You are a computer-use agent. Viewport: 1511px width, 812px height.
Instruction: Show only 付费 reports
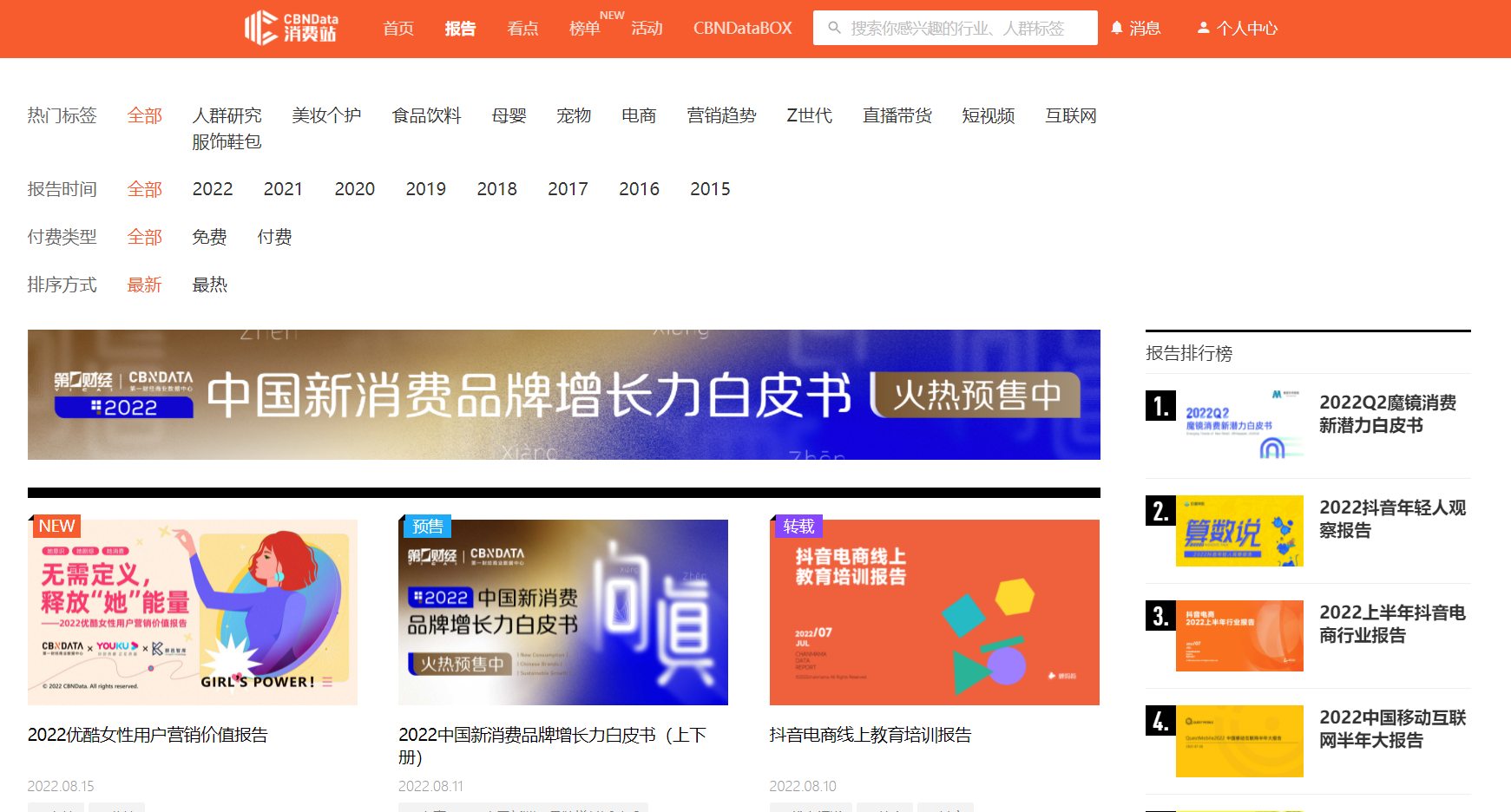pyautogui.click(x=275, y=237)
